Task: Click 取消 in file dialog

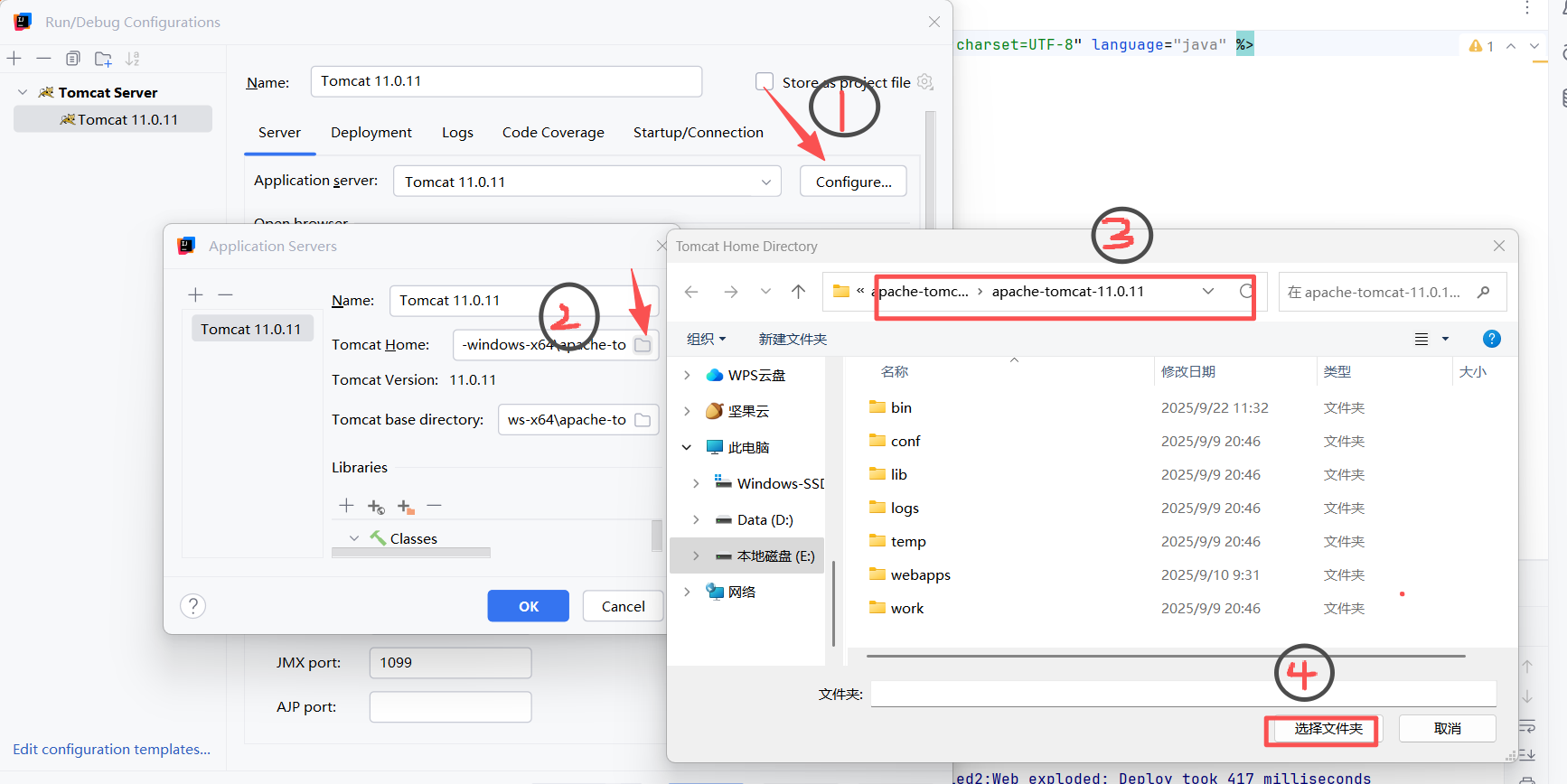Action: (1448, 729)
